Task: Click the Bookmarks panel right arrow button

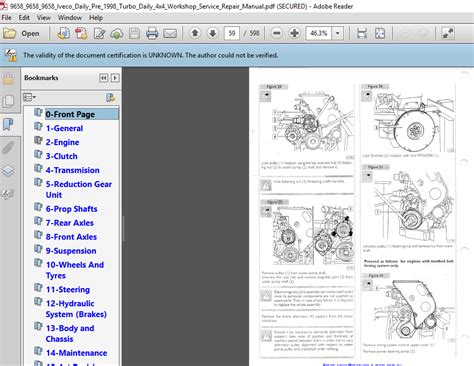Action: (115, 78)
